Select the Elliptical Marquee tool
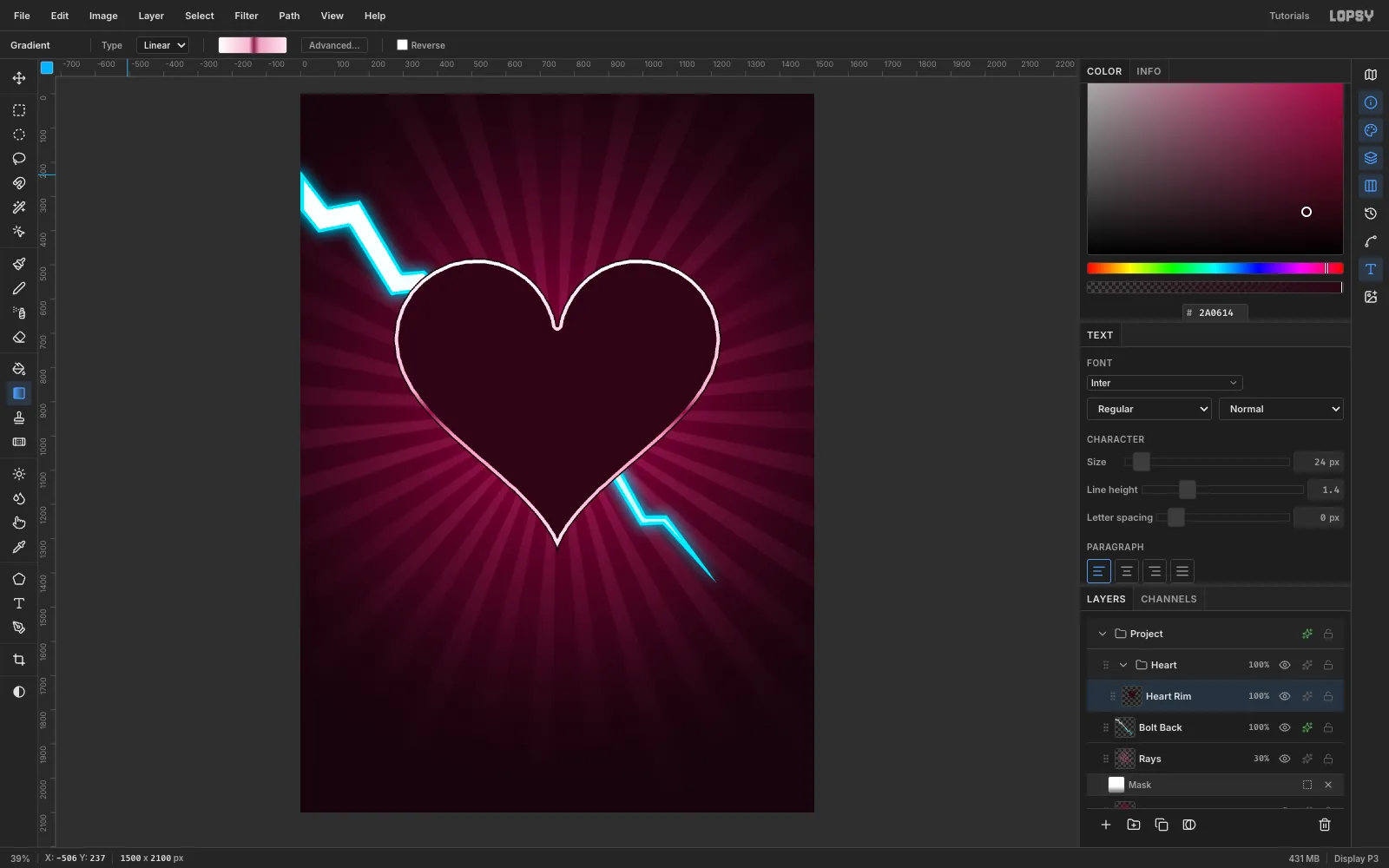Image resolution: width=1389 pixels, height=868 pixels. click(19, 135)
